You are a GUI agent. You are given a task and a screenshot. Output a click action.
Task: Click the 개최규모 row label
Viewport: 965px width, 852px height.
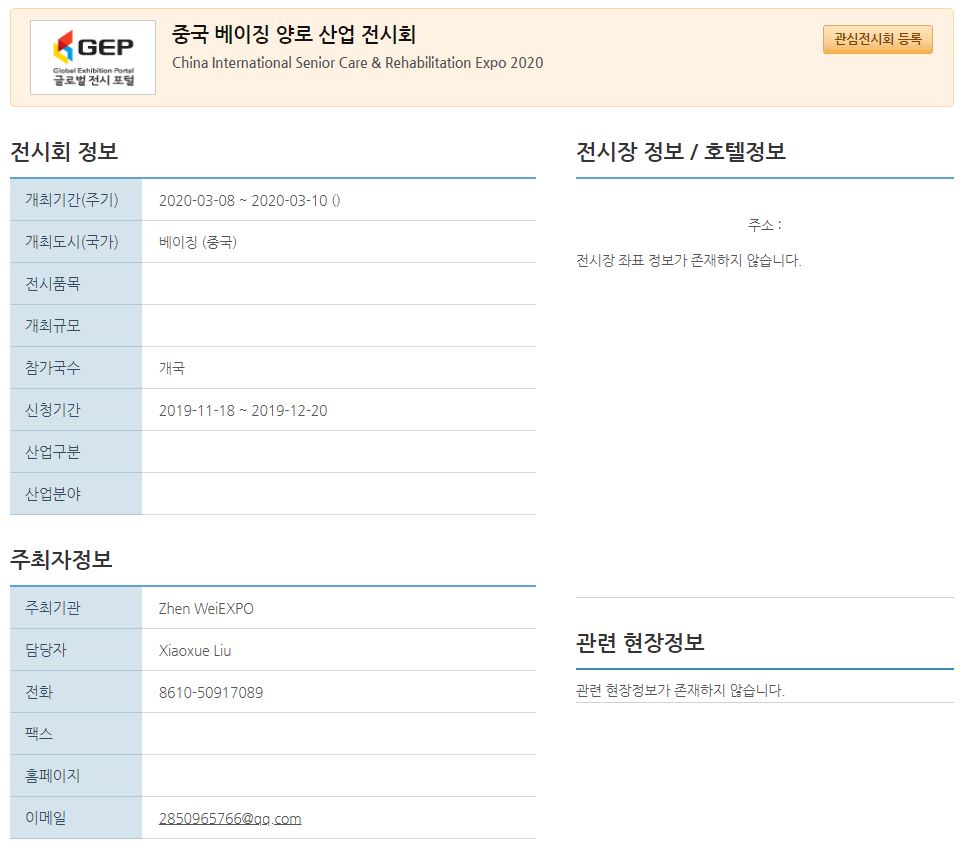click(x=52, y=326)
